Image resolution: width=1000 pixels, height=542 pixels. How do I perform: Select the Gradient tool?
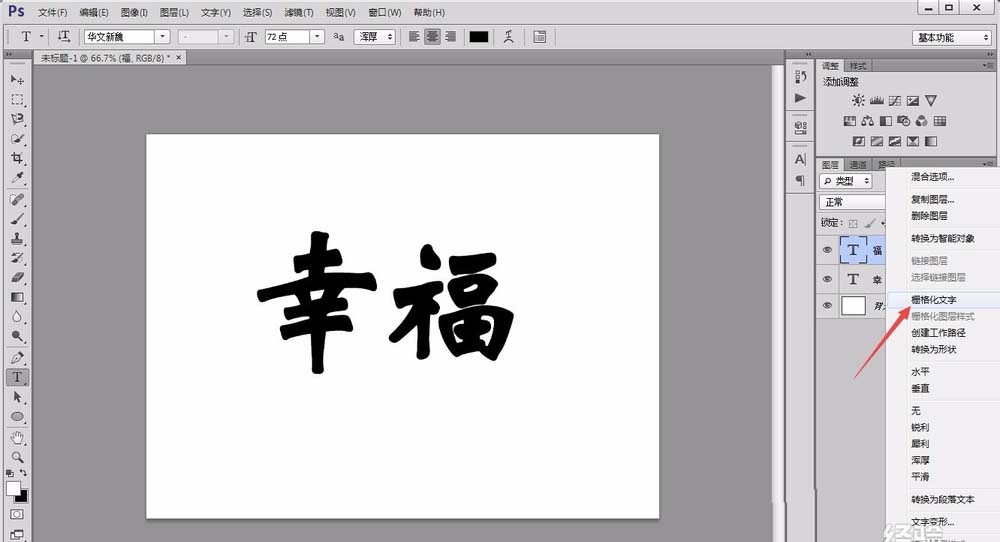17,297
